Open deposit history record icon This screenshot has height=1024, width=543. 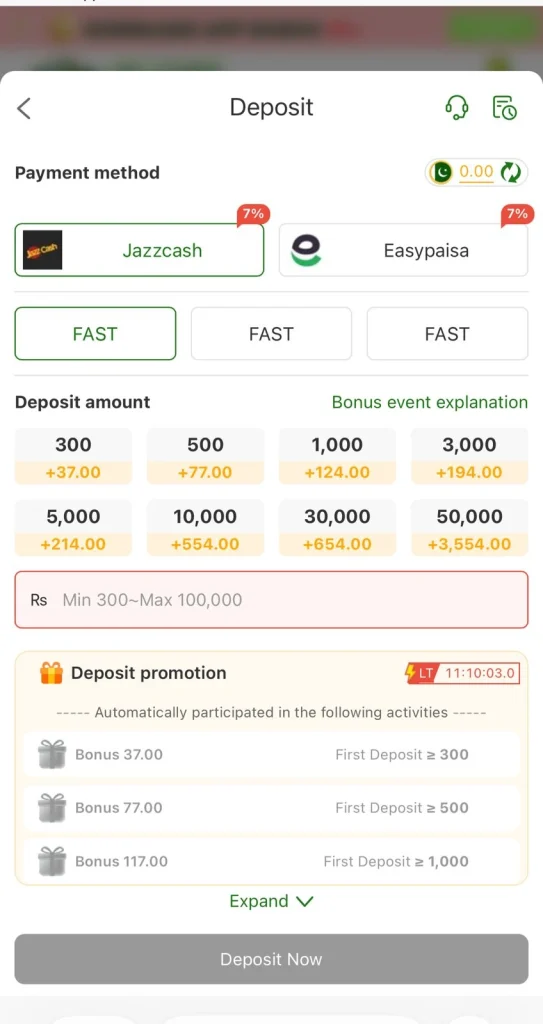click(x=504, y=107)
